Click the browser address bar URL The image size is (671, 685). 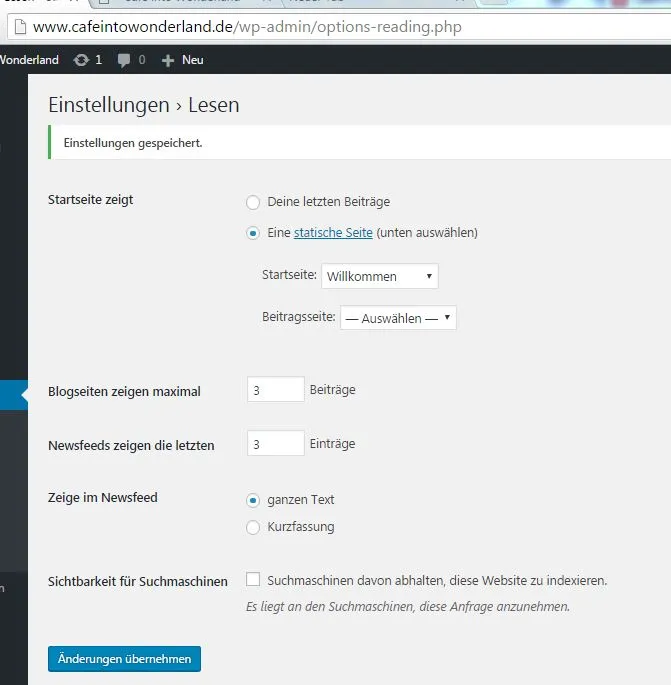click(247, 27)
